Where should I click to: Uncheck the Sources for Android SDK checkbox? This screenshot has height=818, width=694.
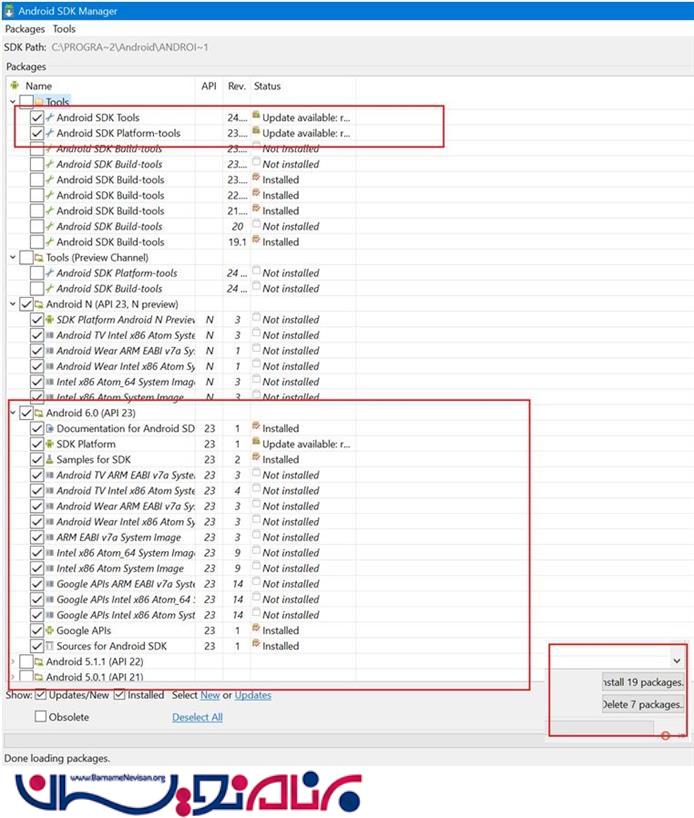pos(37,646)
